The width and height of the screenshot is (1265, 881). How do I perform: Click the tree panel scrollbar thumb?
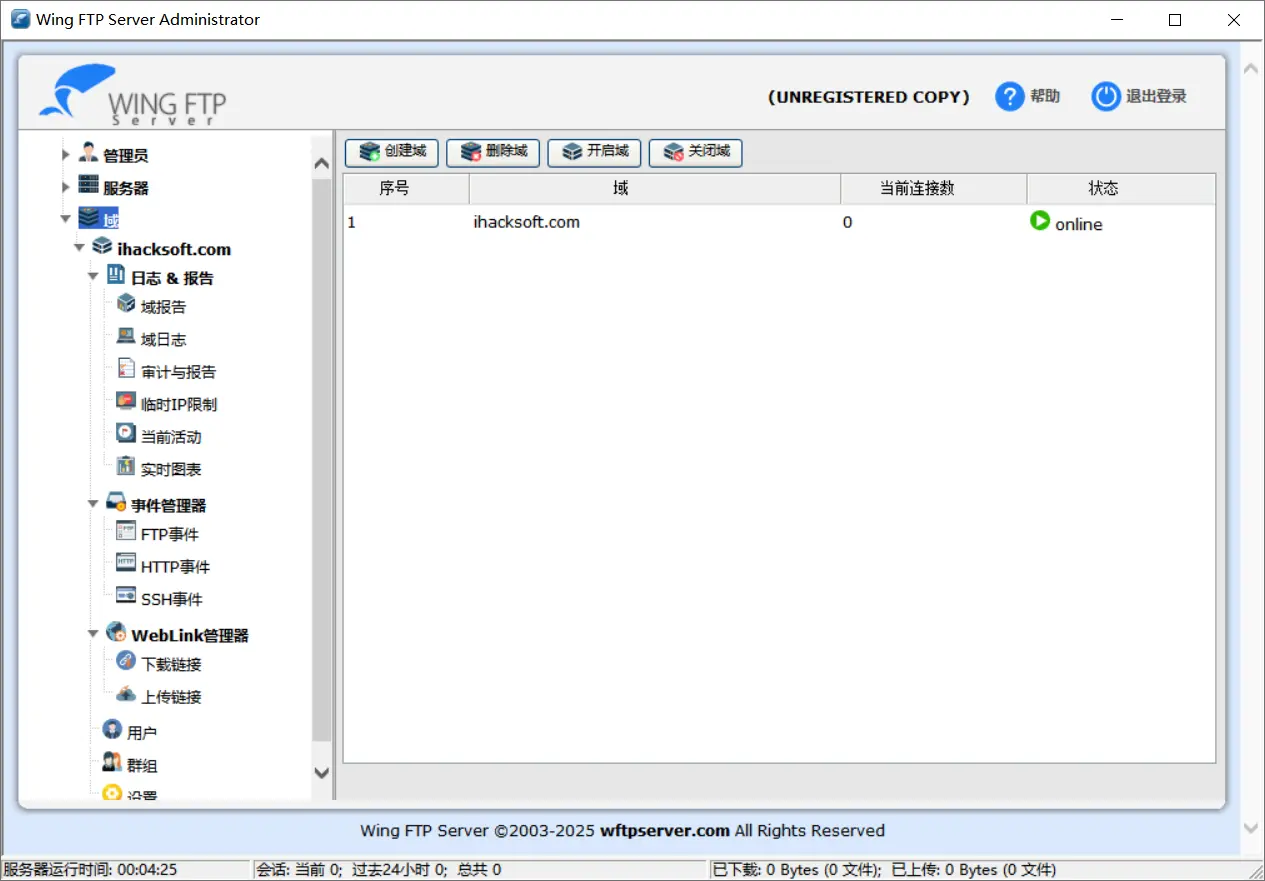pos(321,460)
